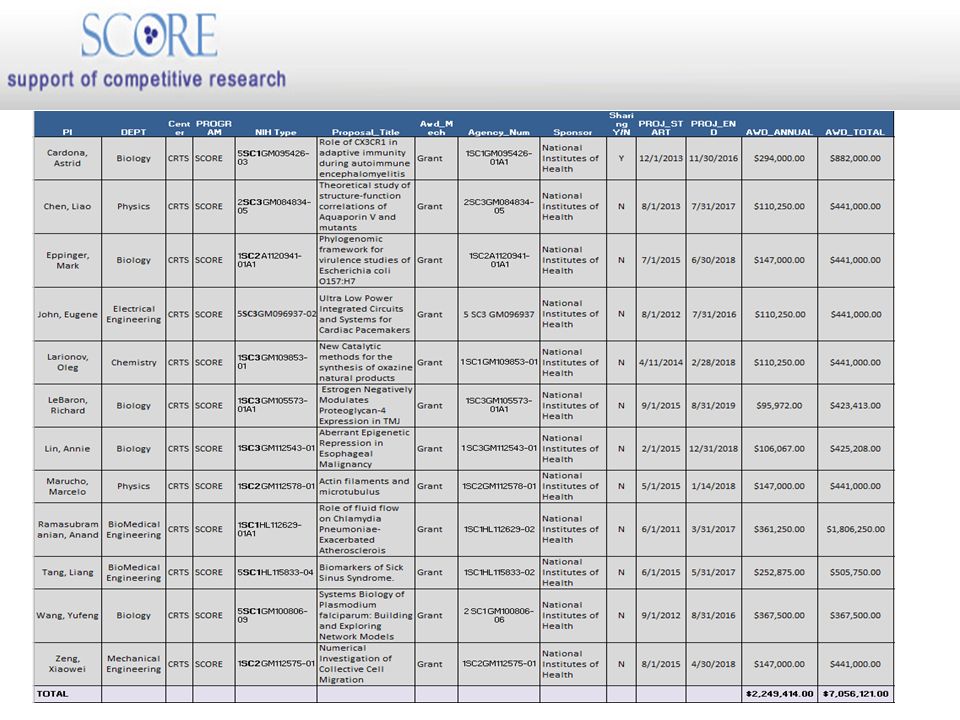The image size is (960, 720).
Task: Click the end date 12/31/2018
Action: pos(713,448)
